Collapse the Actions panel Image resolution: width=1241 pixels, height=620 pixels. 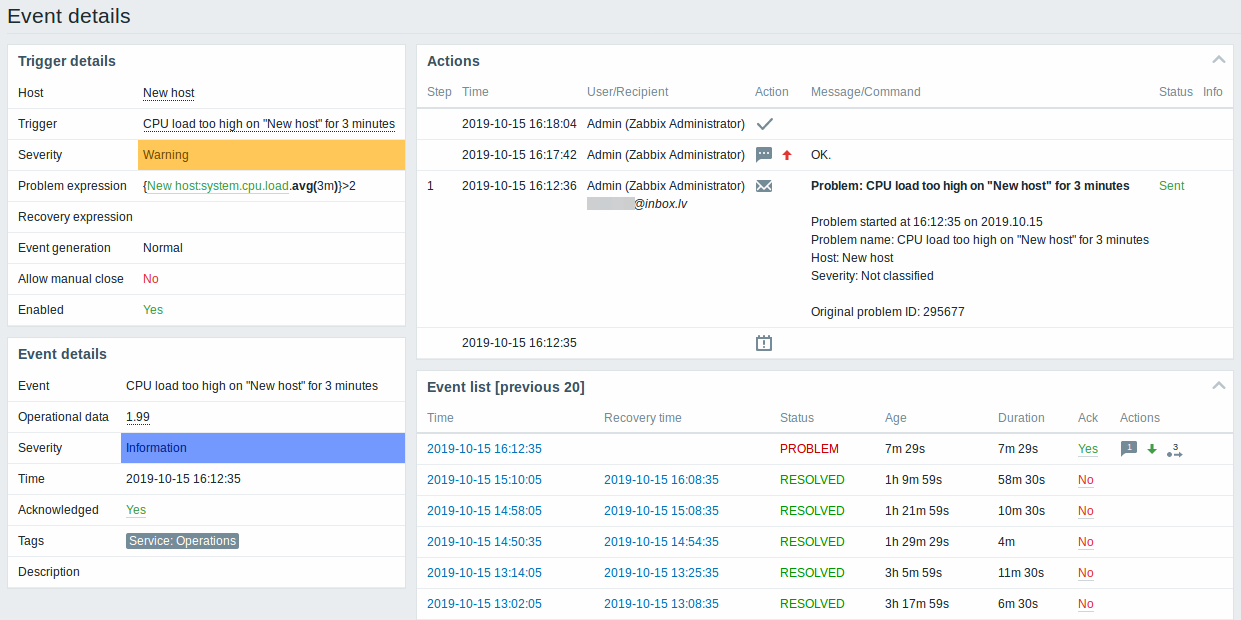1217,60
